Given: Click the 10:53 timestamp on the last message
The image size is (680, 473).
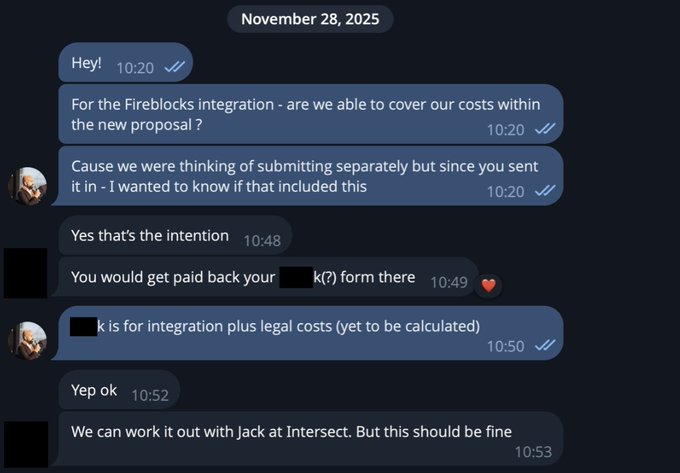Looking at the screenshot, I should coord(533,452).
